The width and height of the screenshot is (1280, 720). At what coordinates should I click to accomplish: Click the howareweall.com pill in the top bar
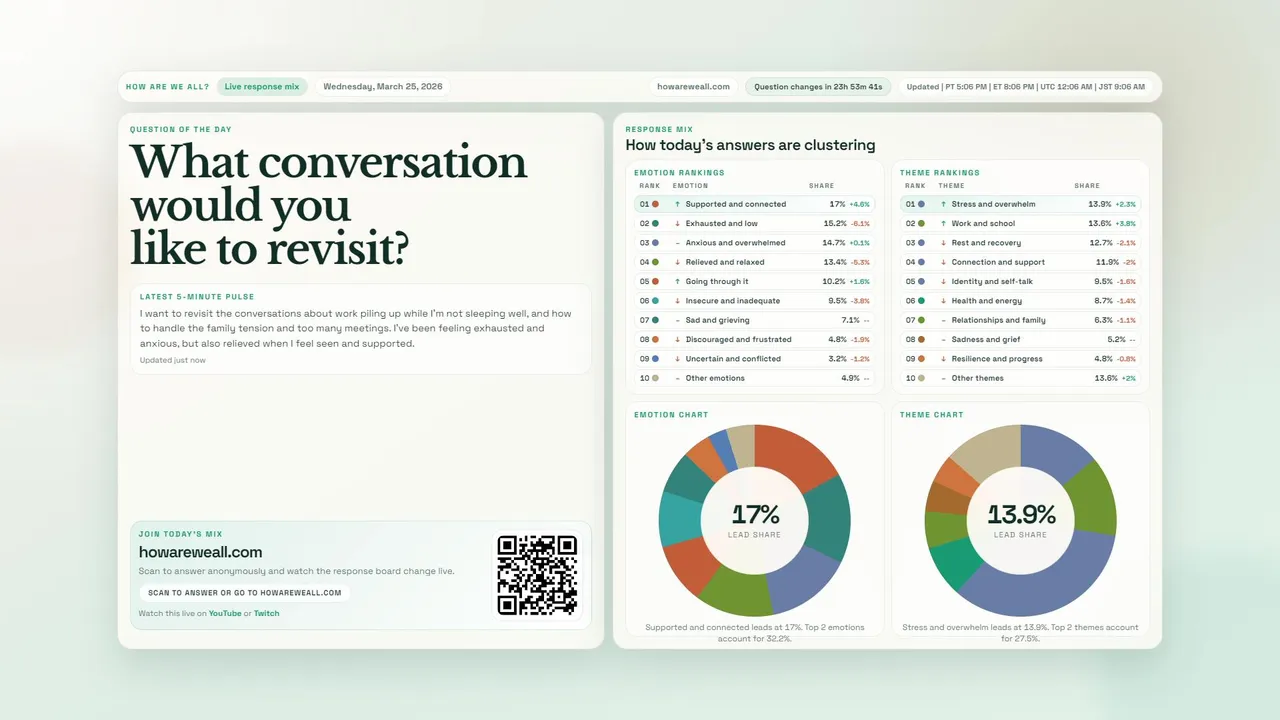[694, 87]
